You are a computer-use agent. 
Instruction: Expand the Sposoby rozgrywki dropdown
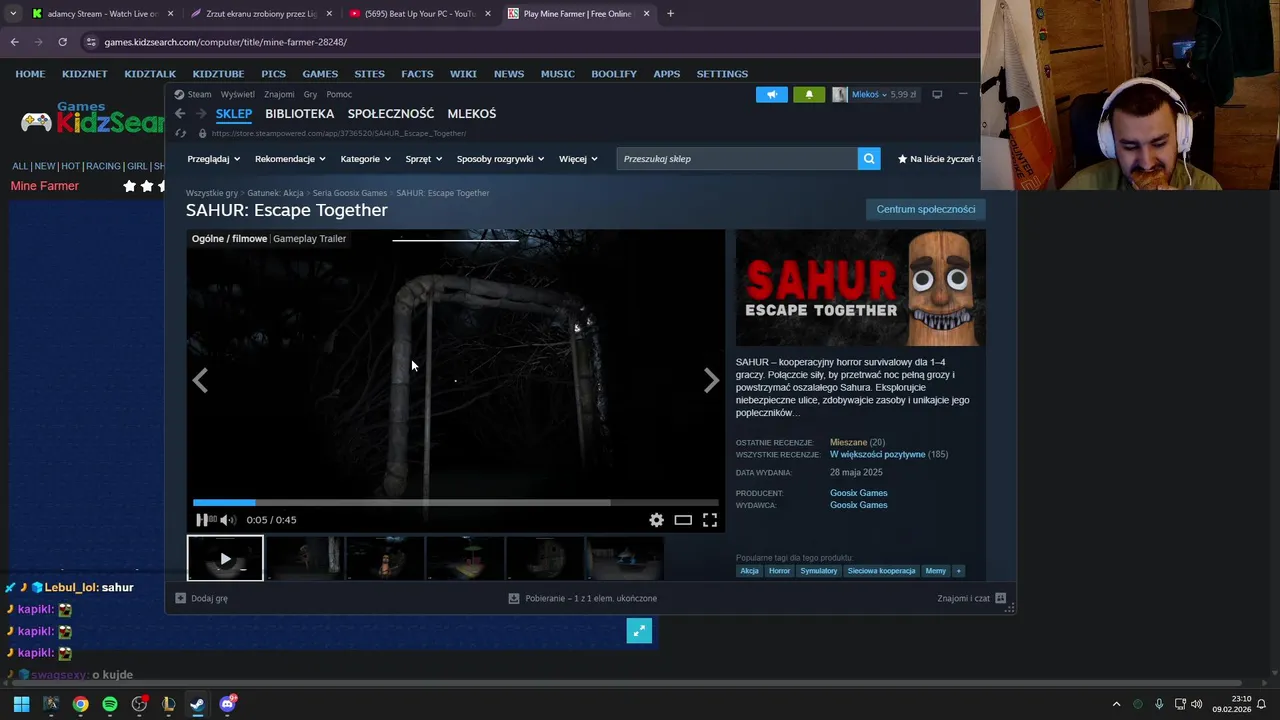500,158
